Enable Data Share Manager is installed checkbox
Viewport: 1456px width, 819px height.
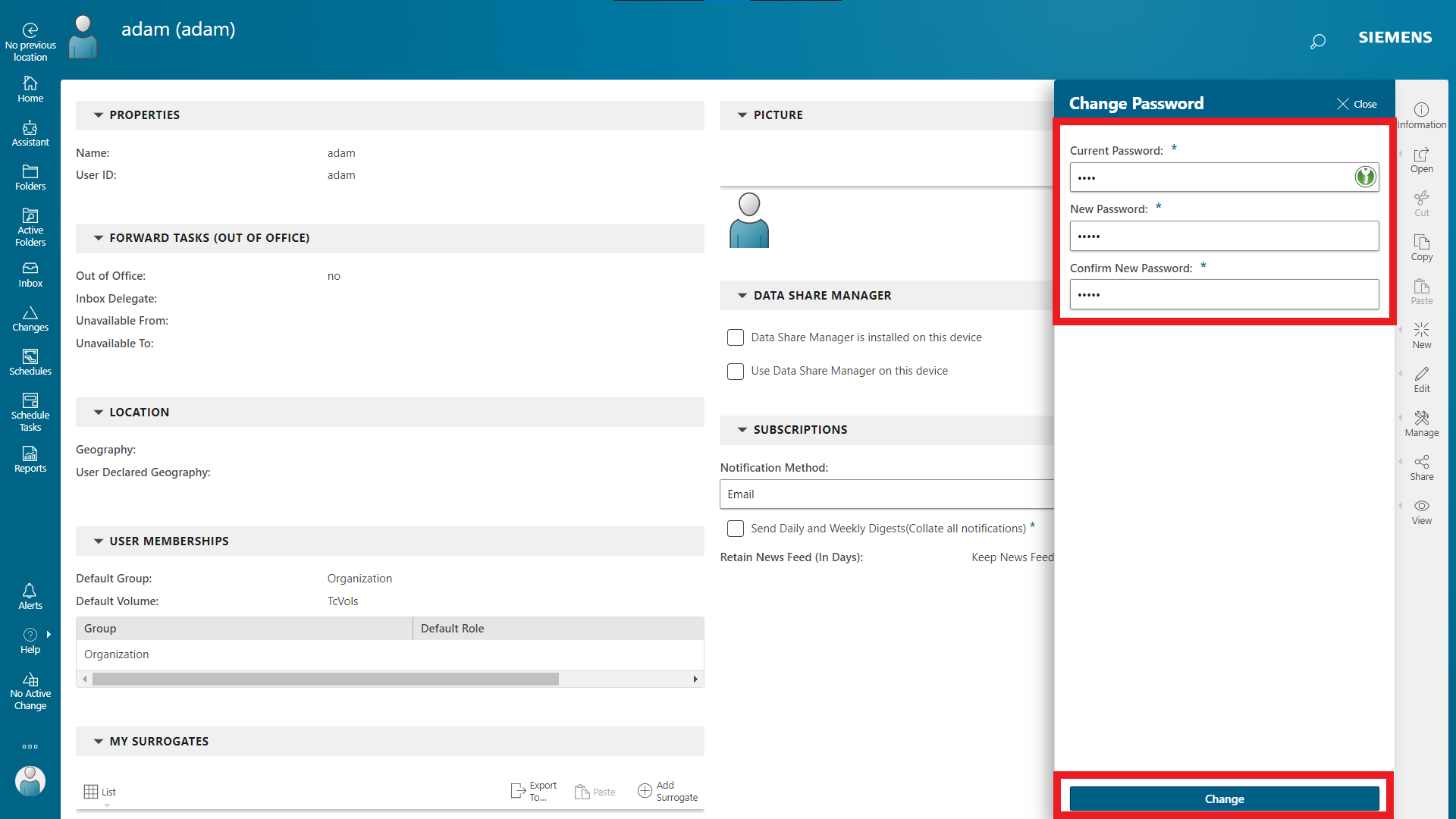point(736,337)
